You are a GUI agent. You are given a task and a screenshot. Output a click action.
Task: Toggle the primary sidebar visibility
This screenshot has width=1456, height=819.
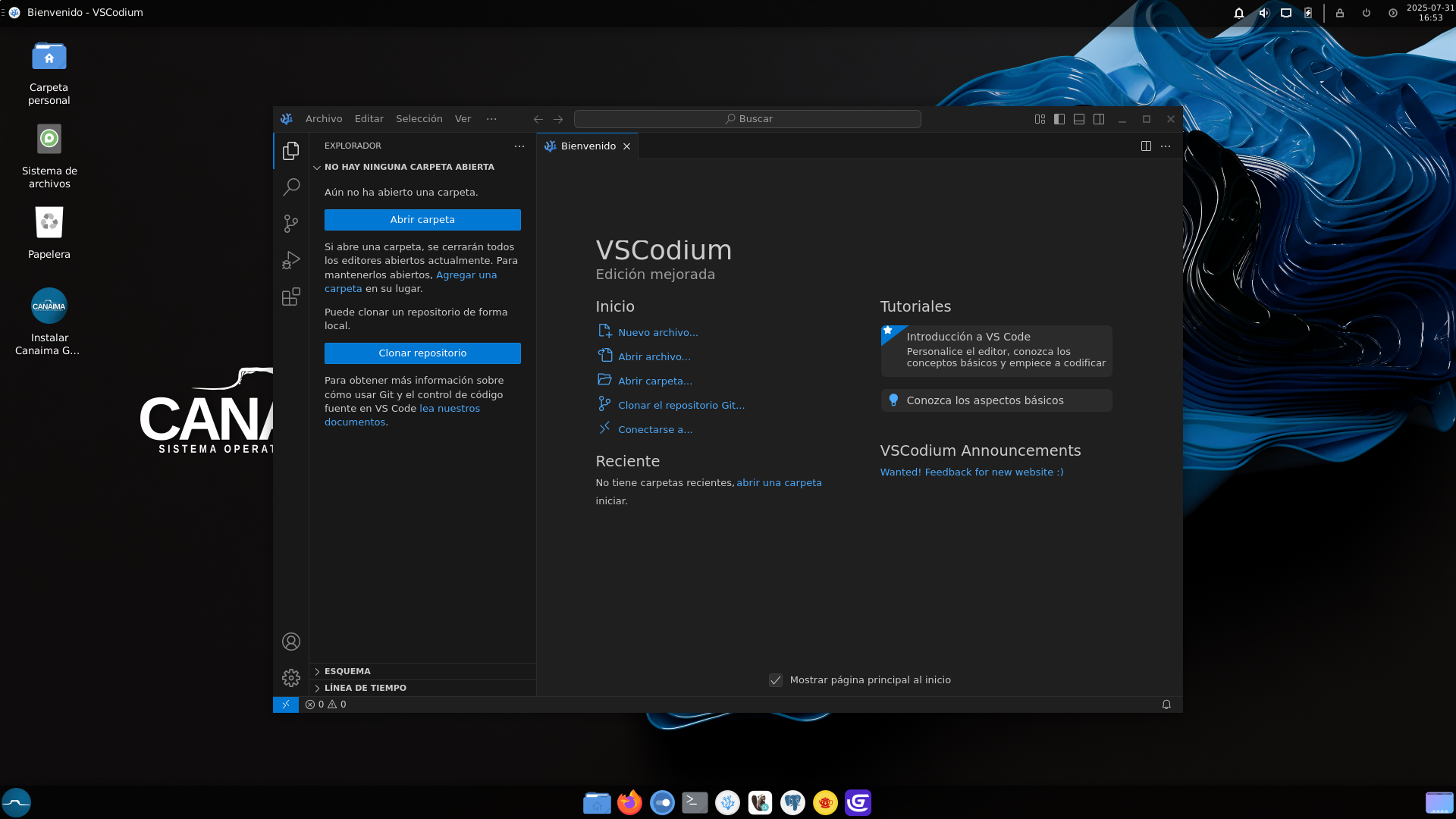pos(1059,119)
